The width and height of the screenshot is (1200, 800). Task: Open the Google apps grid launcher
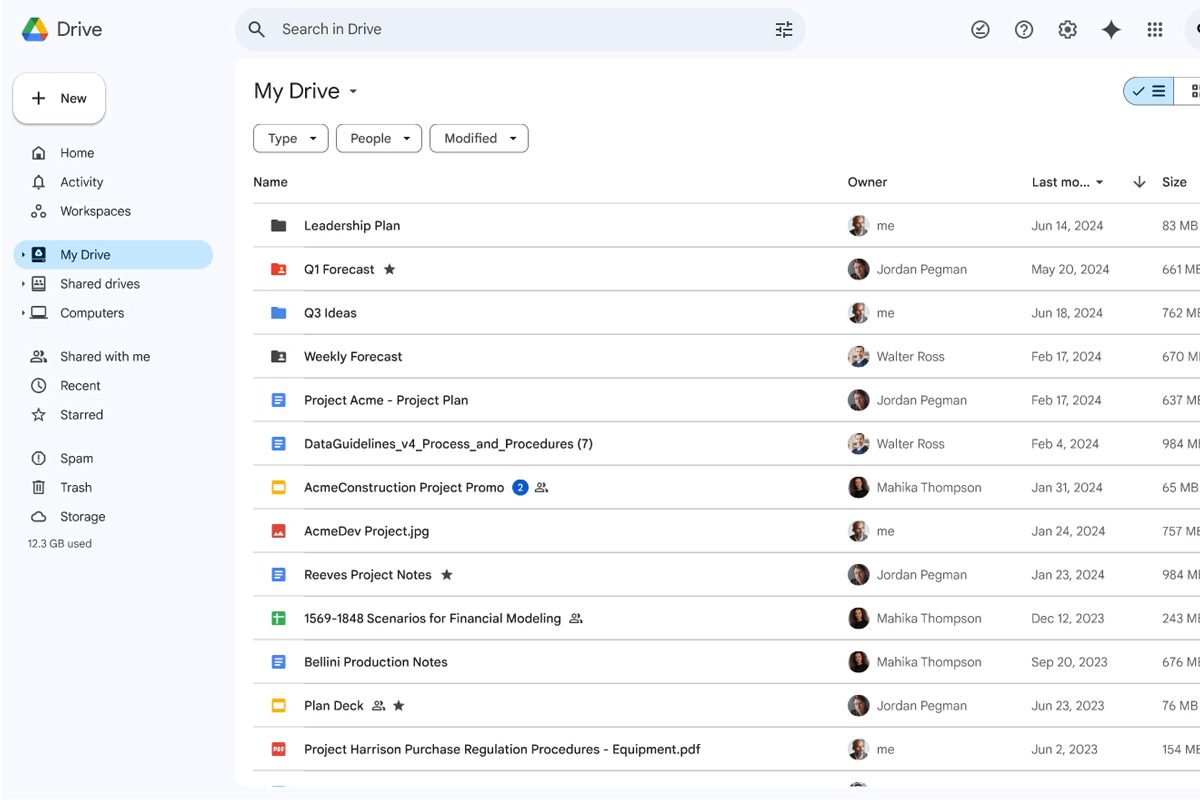click(1155, 30)
